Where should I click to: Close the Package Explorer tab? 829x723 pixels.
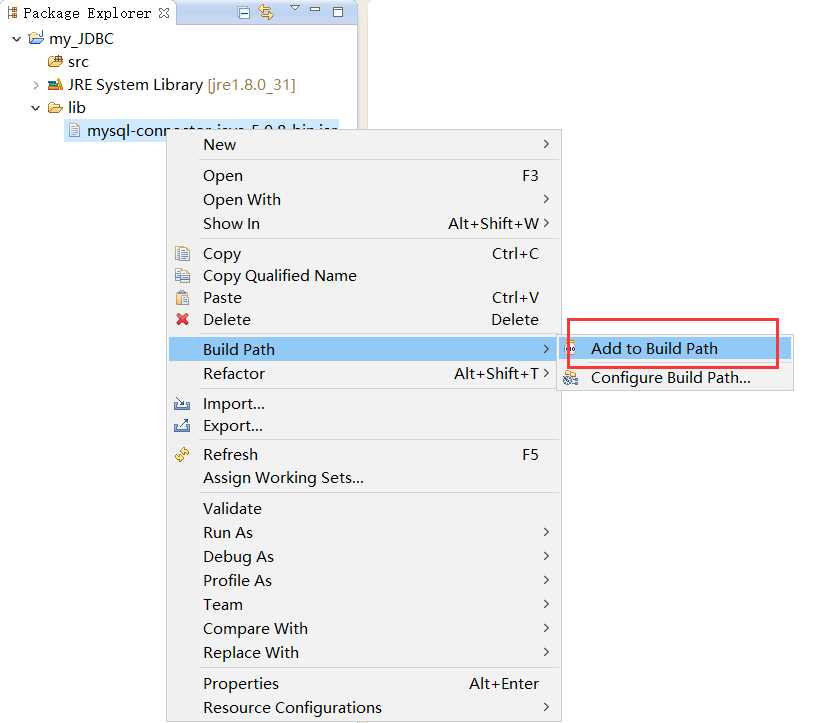pyautogui.click(x=164, y=13)
